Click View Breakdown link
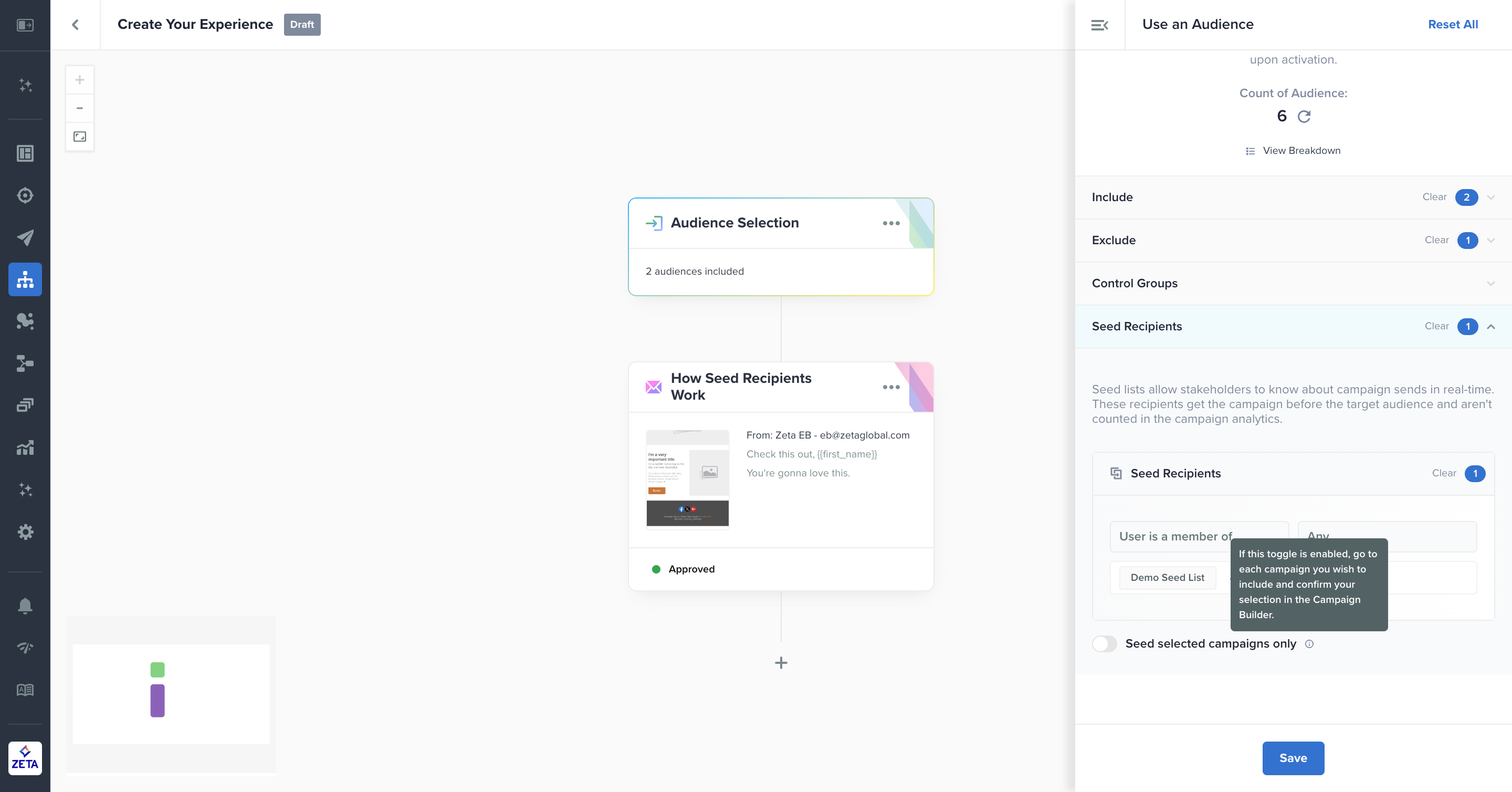This screenshot has height=792, width=1512. (1301, 151)
